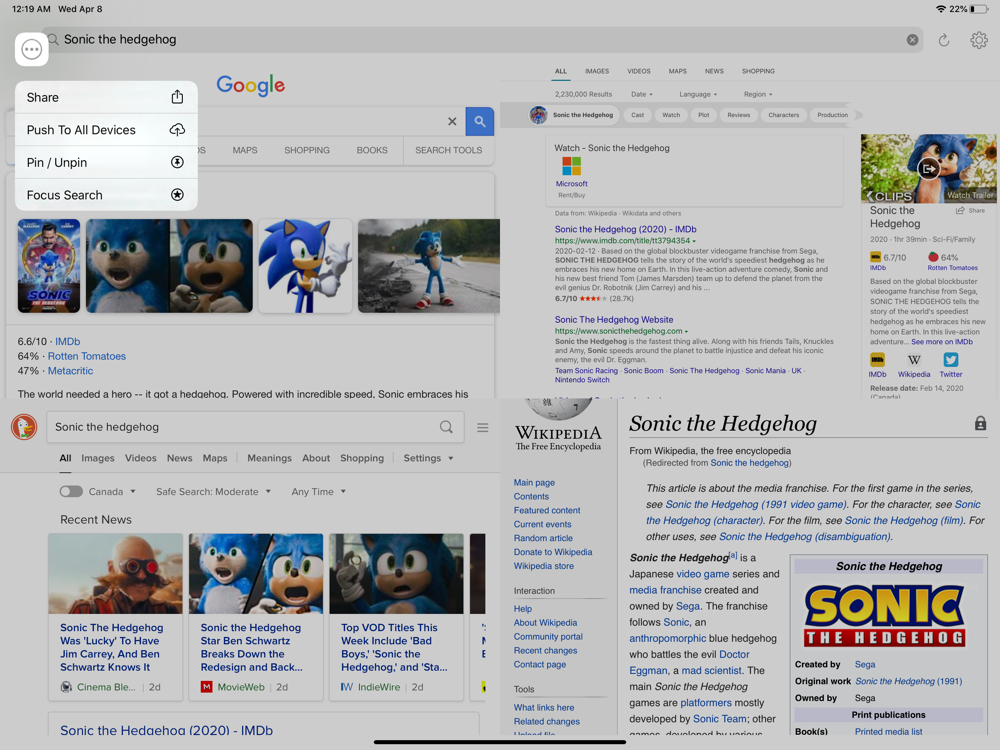Viewport: 1000px width, 750px height.
Task: Follow the IMDb rating link in Google
Action: [68, 341]
